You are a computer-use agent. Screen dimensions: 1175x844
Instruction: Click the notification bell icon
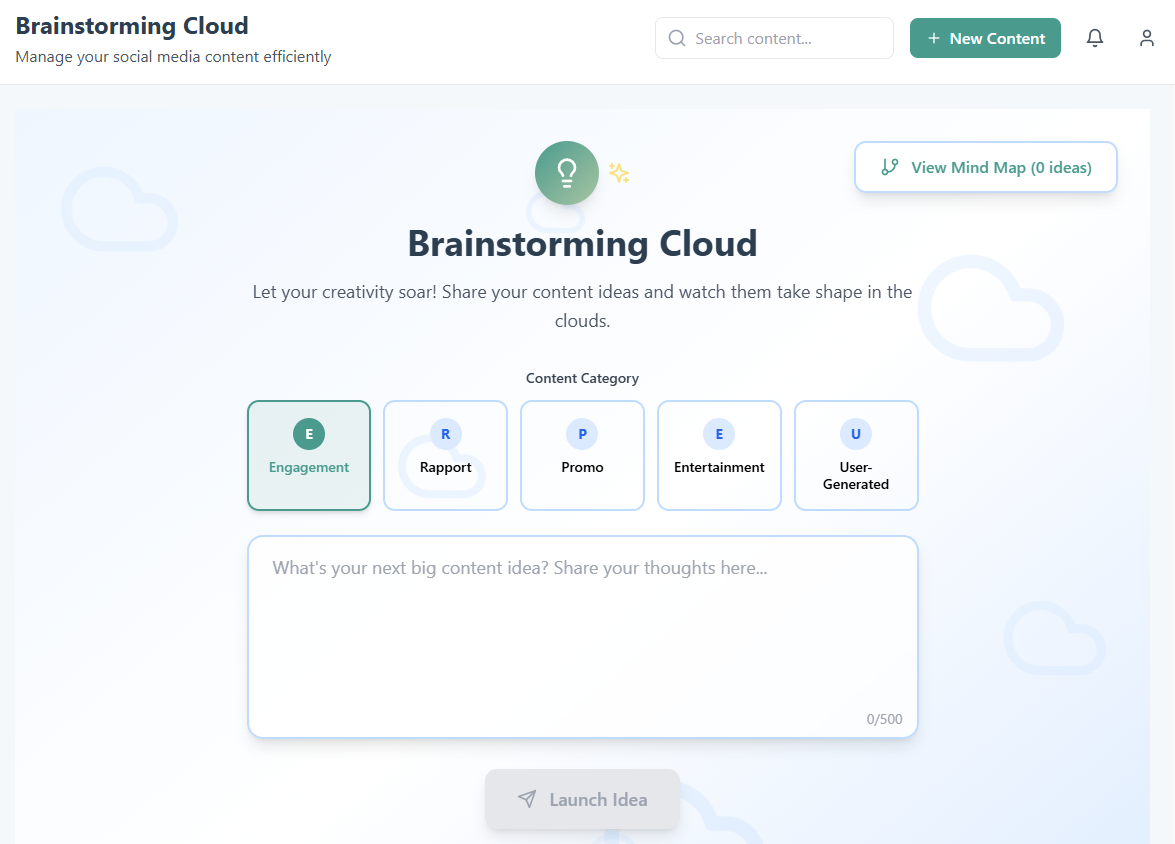click(x=1095, y=37)
